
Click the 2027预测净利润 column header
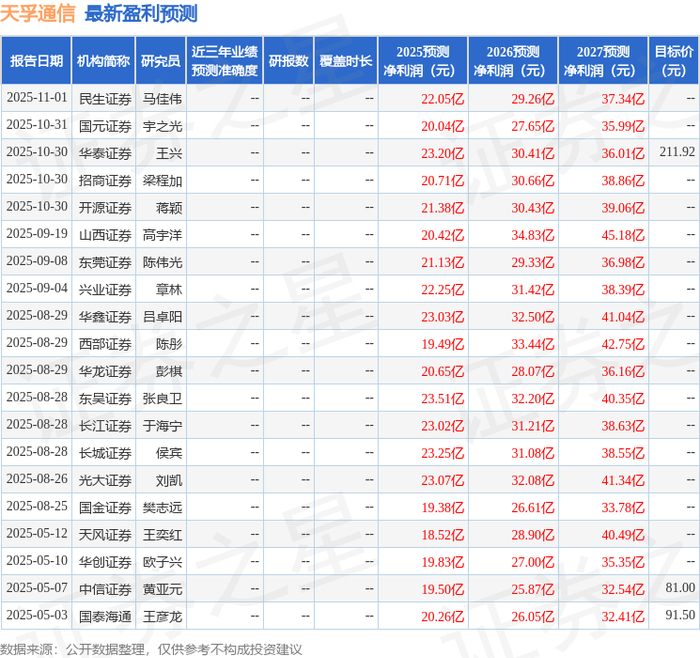tap(603, 61)
